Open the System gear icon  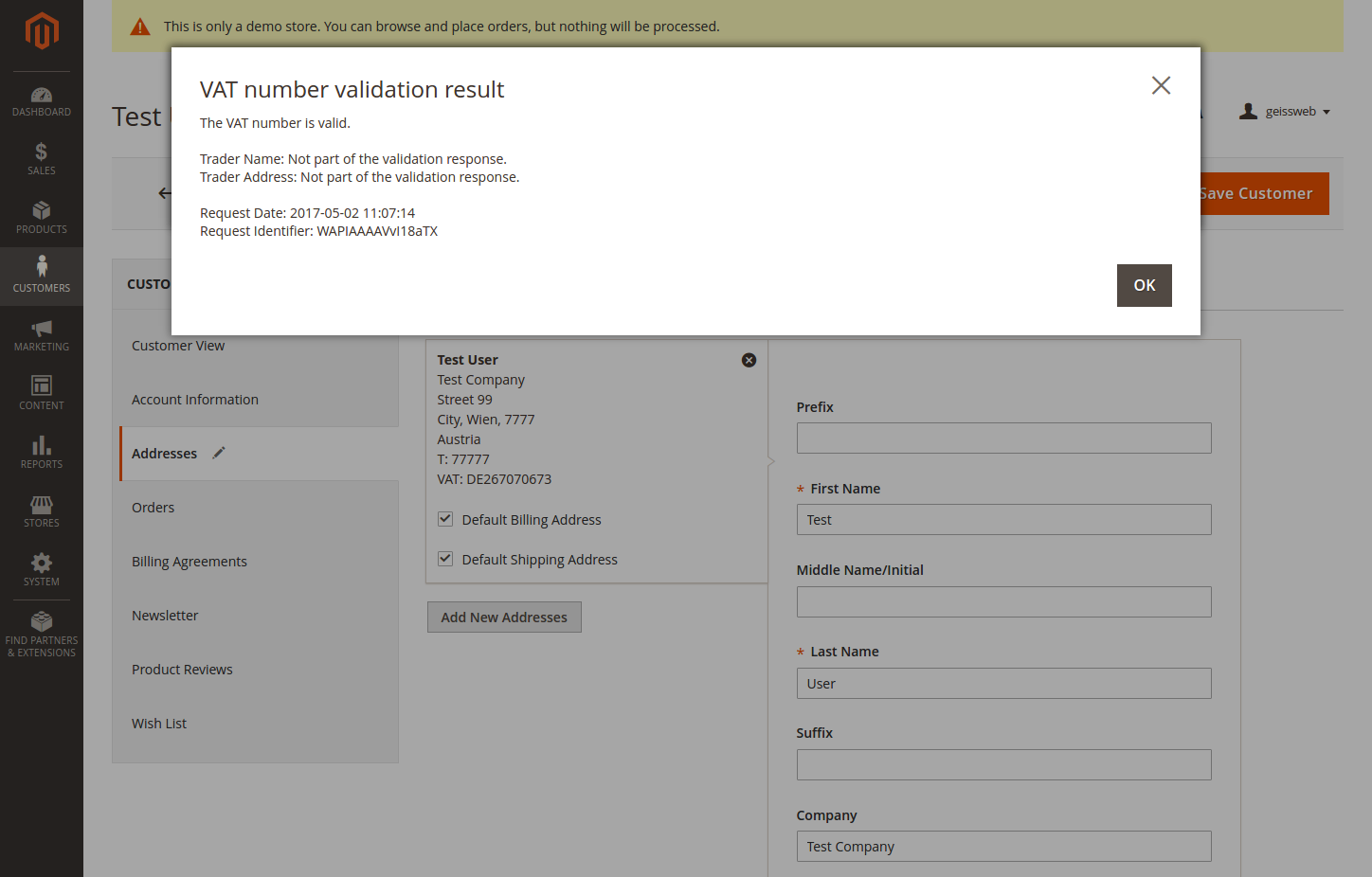pyautogui.click(x=42, y=564)
